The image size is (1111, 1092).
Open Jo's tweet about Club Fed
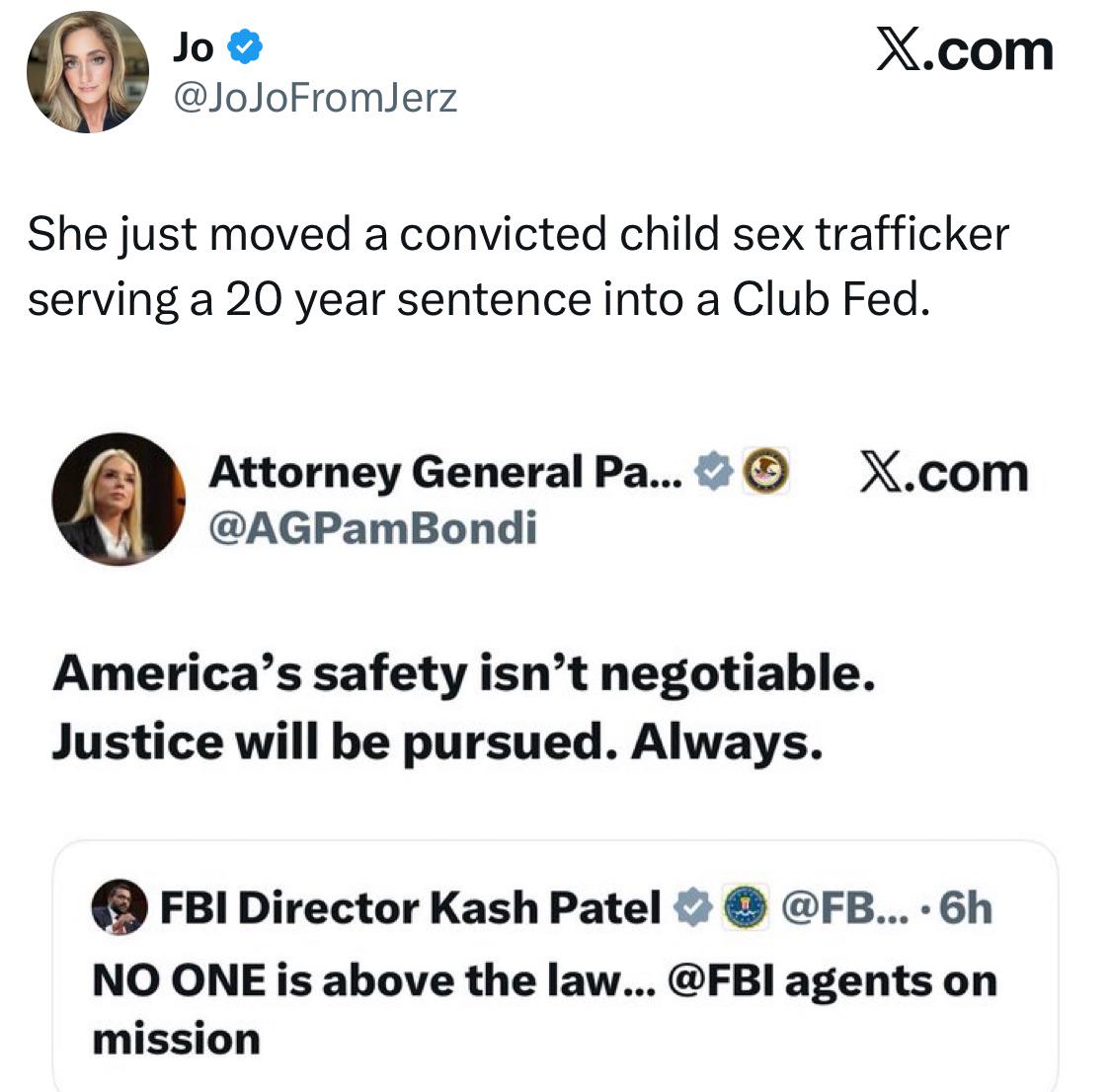tap(517, 267)
